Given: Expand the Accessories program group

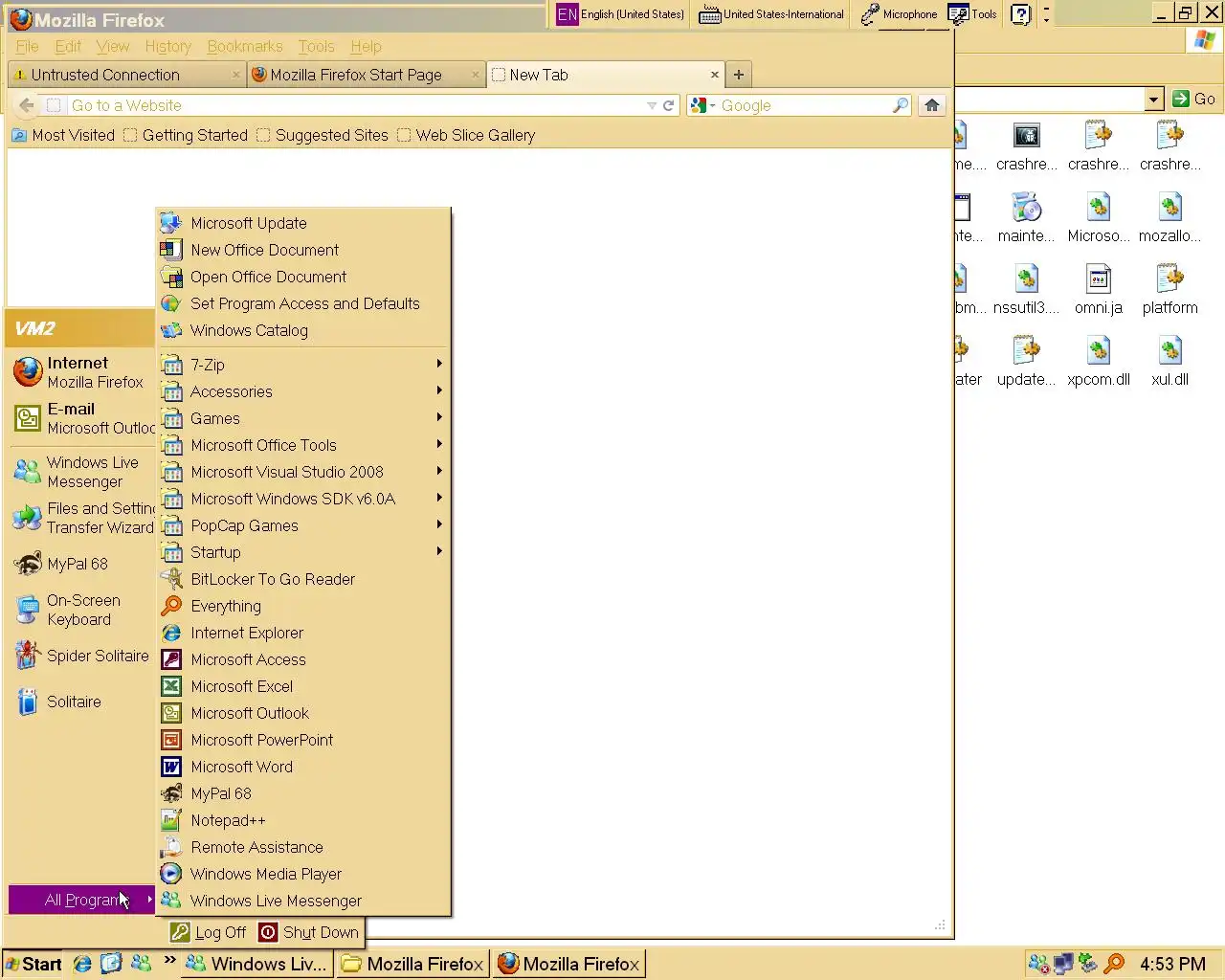Looking at the screenshot, I should [x=302, y=391].
